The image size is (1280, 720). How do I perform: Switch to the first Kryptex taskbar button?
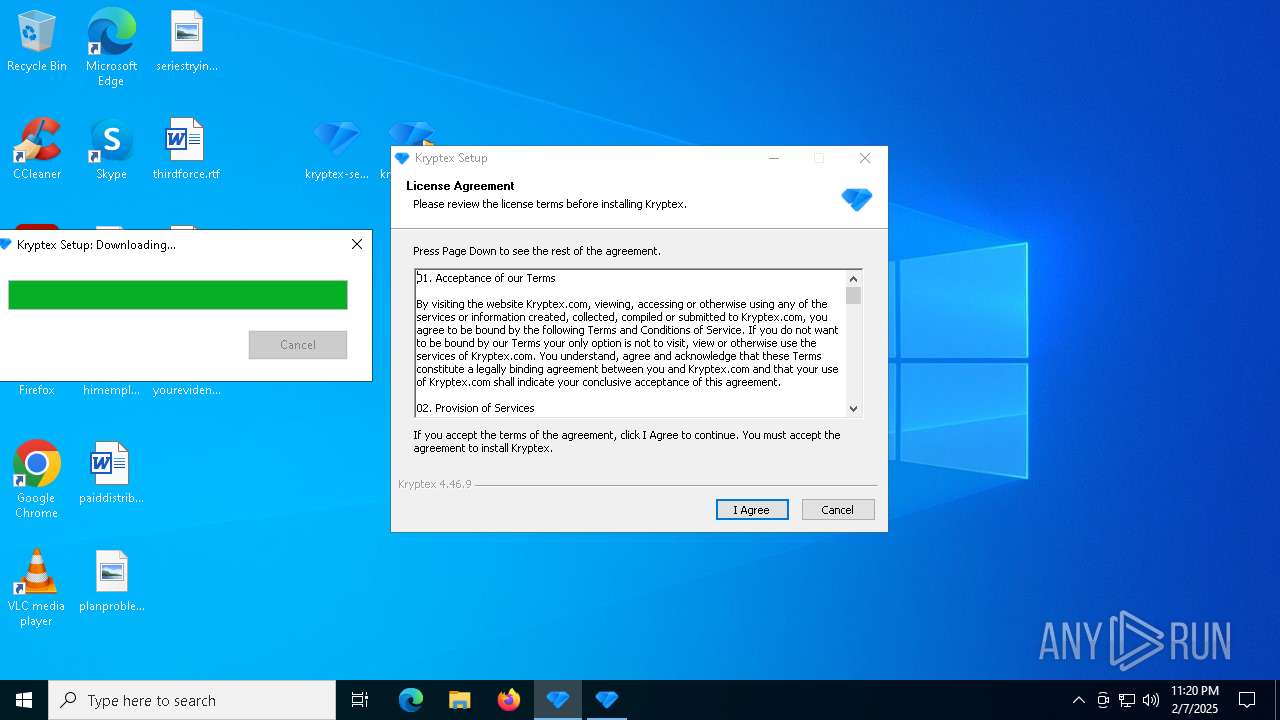558,700
